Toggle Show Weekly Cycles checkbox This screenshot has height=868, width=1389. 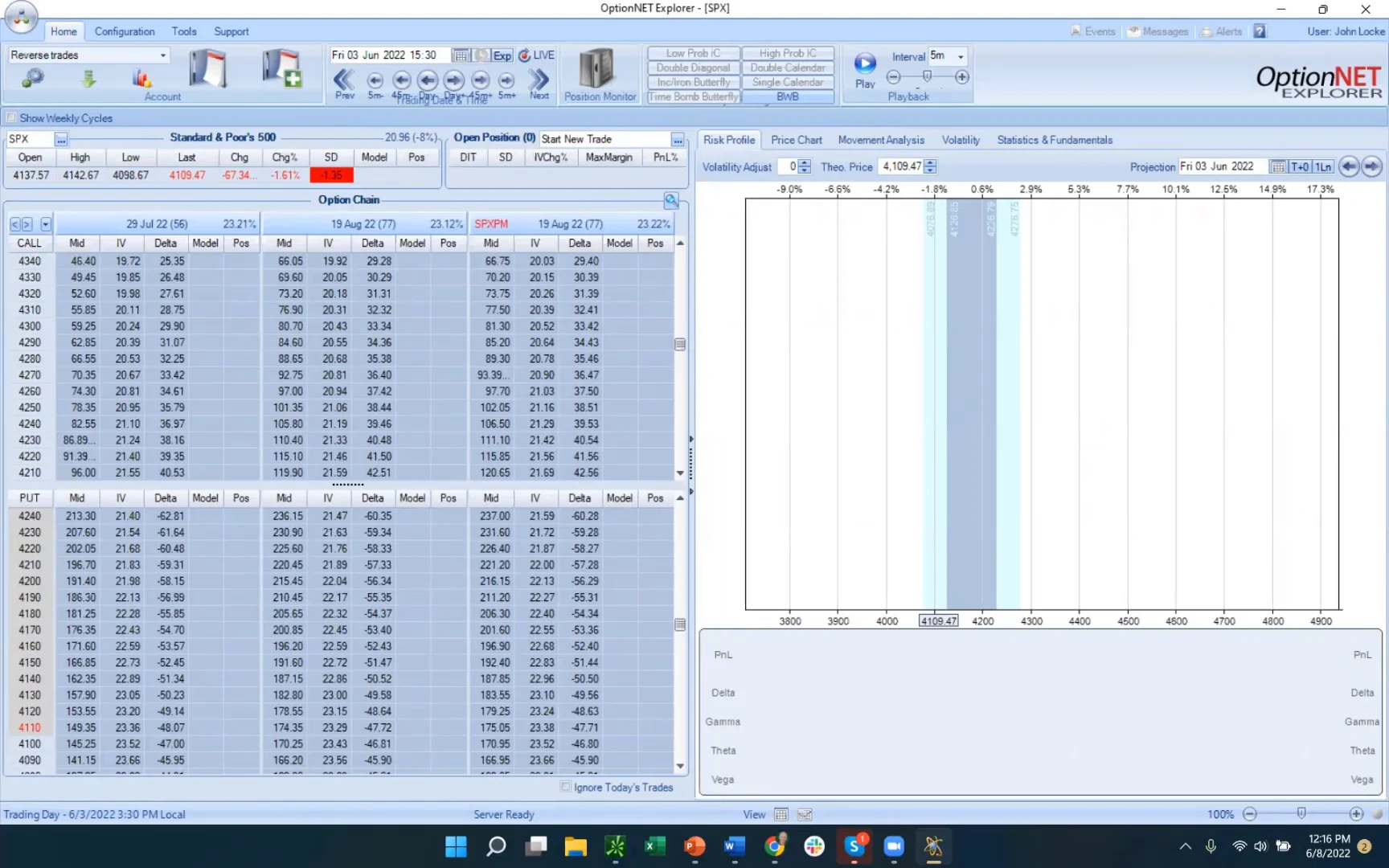point(11,117)
